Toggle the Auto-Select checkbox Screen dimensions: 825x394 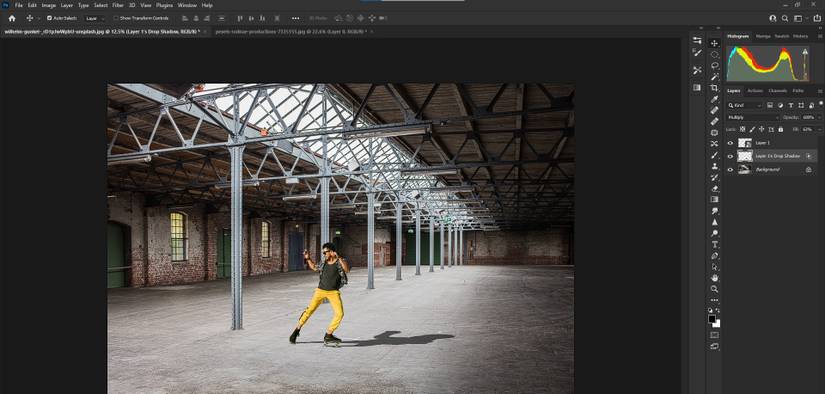[49, 18]
